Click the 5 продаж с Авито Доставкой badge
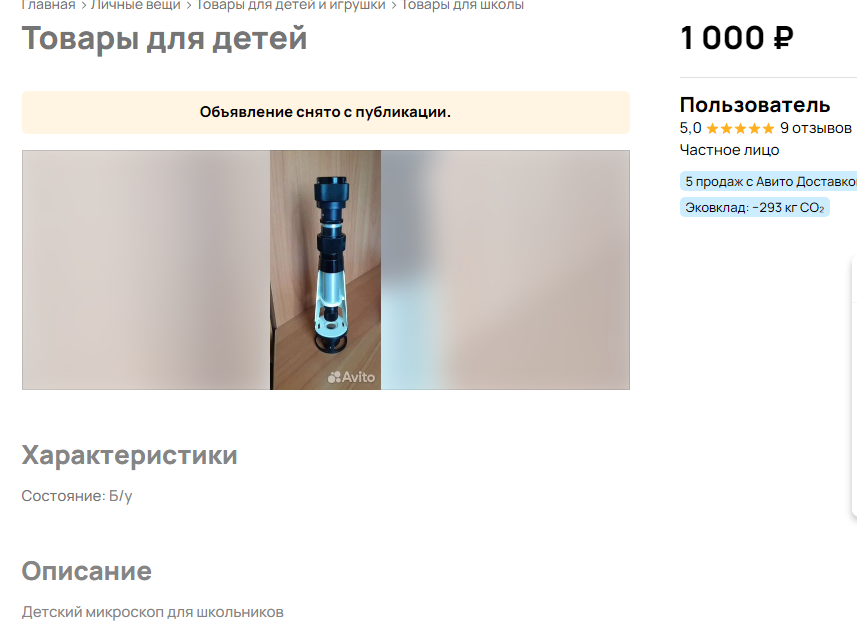Viewport: 857px width, 634px height. (x=768, y=181)
